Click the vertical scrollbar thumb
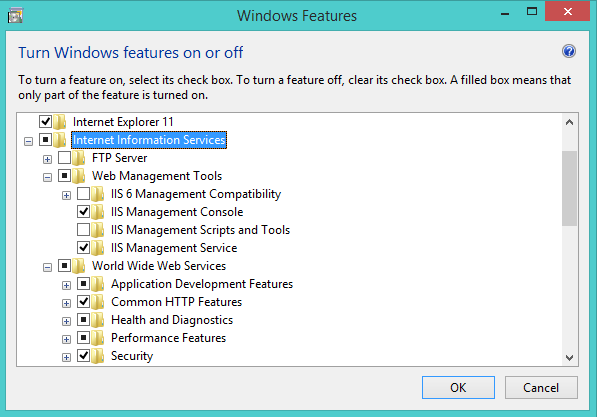597x417 pixels. tap(570, 189)
